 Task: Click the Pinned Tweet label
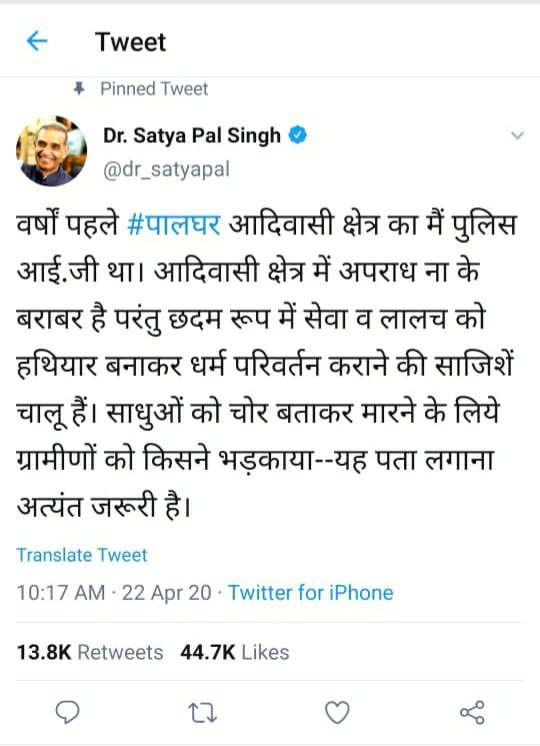tap(154, 89)
